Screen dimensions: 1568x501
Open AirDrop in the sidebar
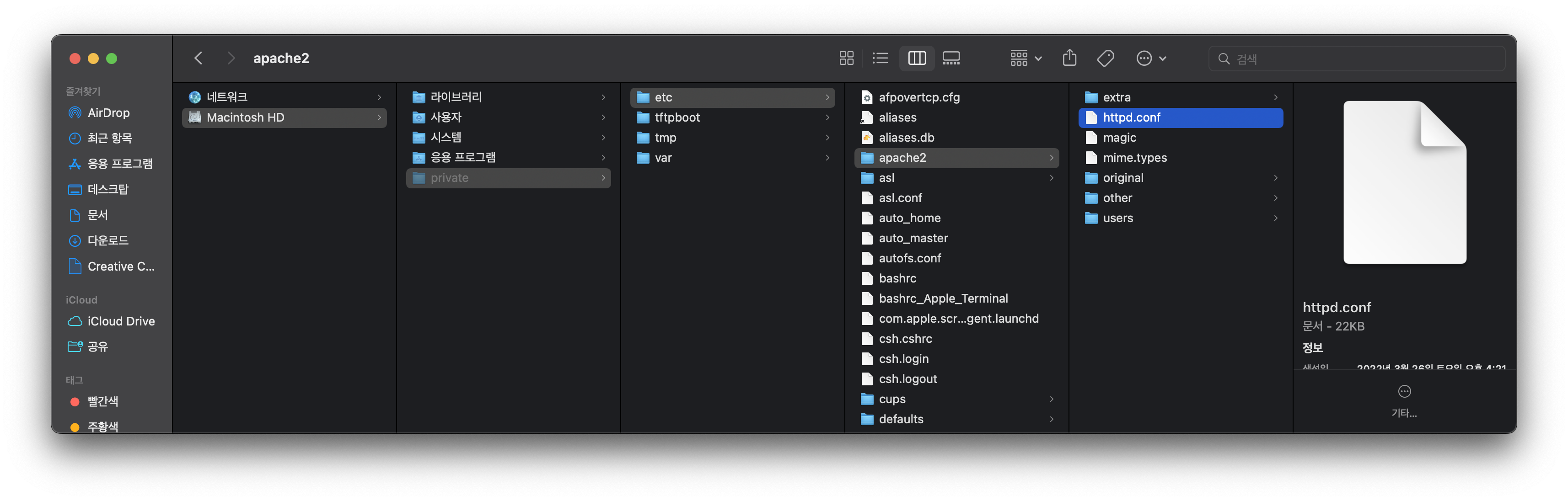(x=108, y=113)
